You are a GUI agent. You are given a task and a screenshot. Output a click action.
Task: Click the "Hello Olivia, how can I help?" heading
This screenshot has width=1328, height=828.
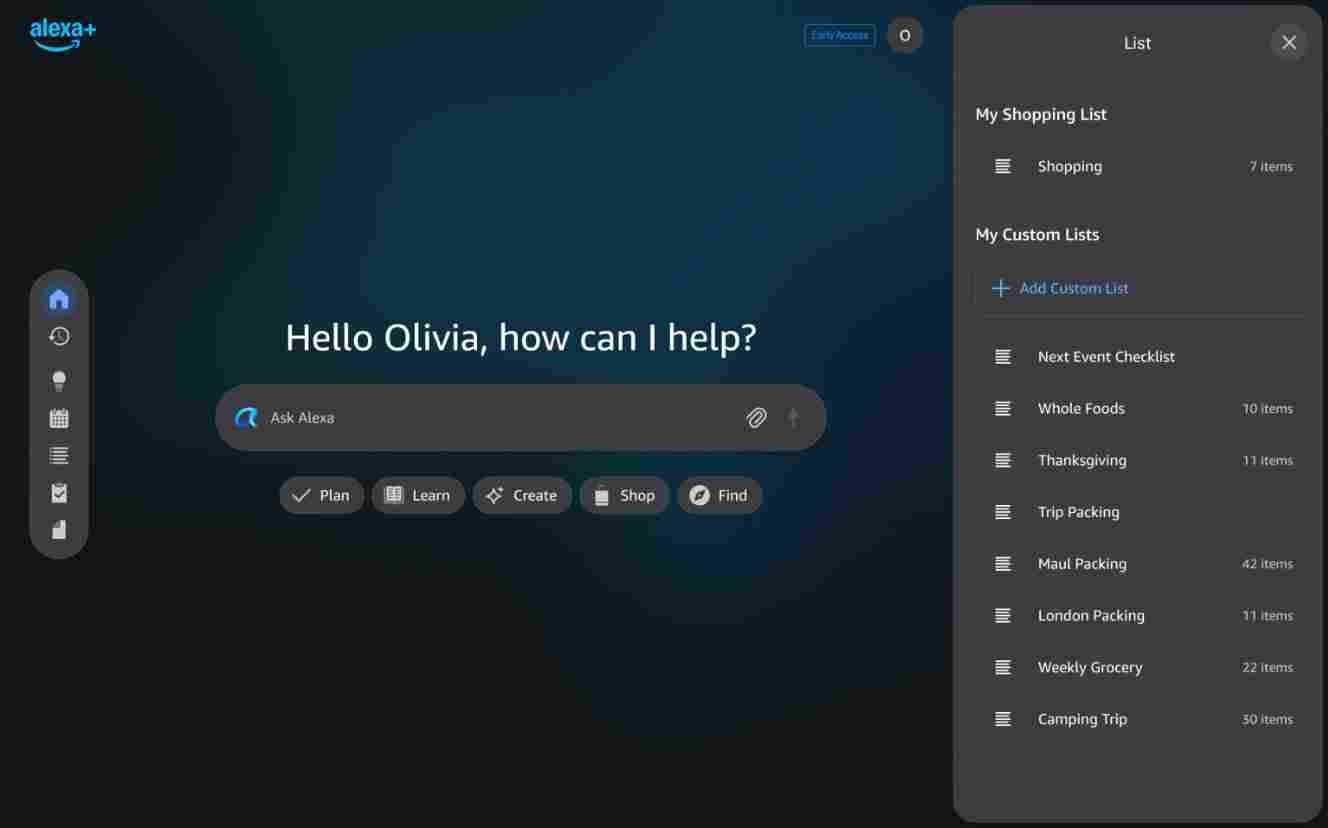pyautogui.click(x=521, y=338)
